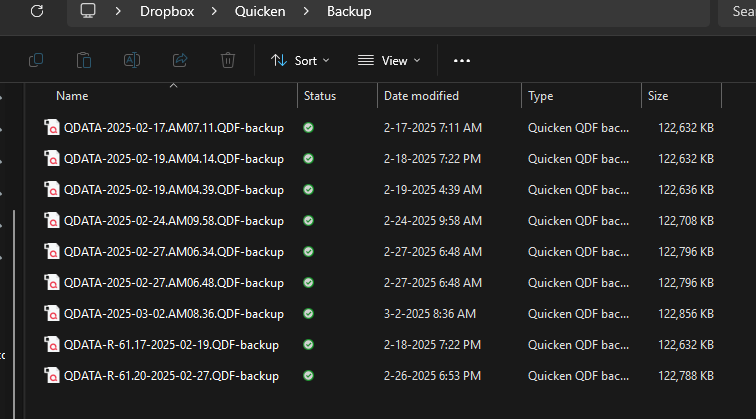This screenshot has width=756, height=419.
Task: Sort by Size column header
Action: click(x=658, y=96)
